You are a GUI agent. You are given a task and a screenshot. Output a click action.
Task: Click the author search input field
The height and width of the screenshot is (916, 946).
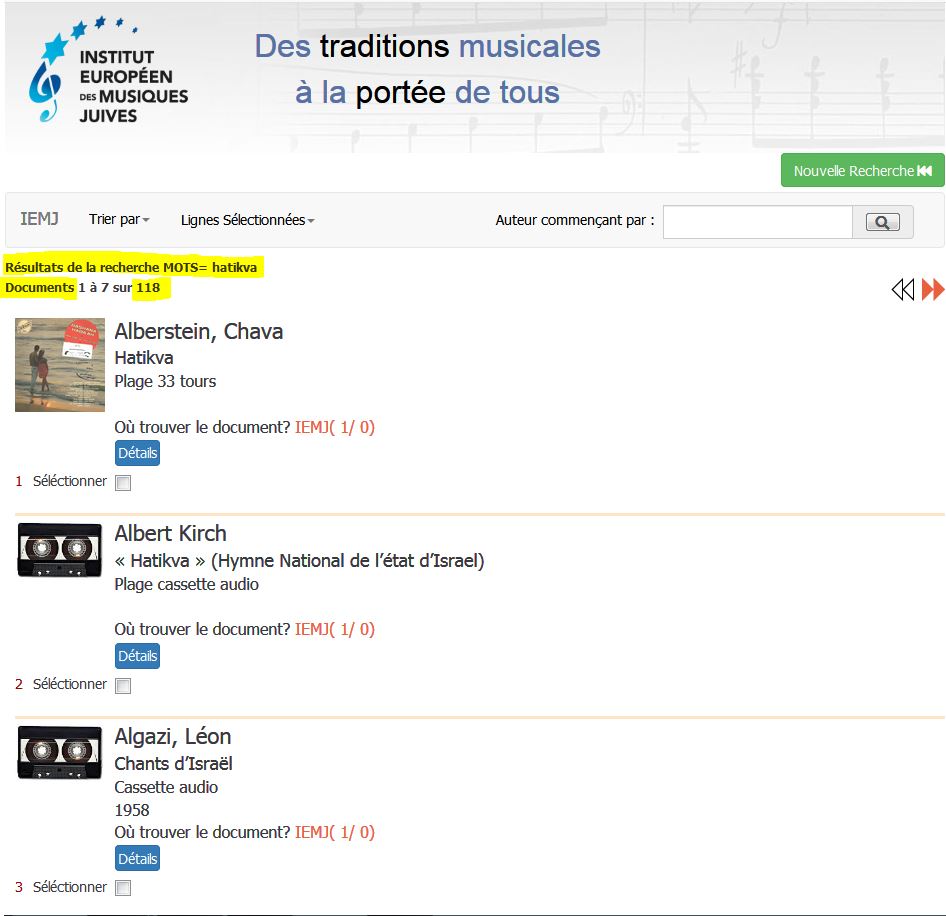pyautogui.click(x=757, y=222)
